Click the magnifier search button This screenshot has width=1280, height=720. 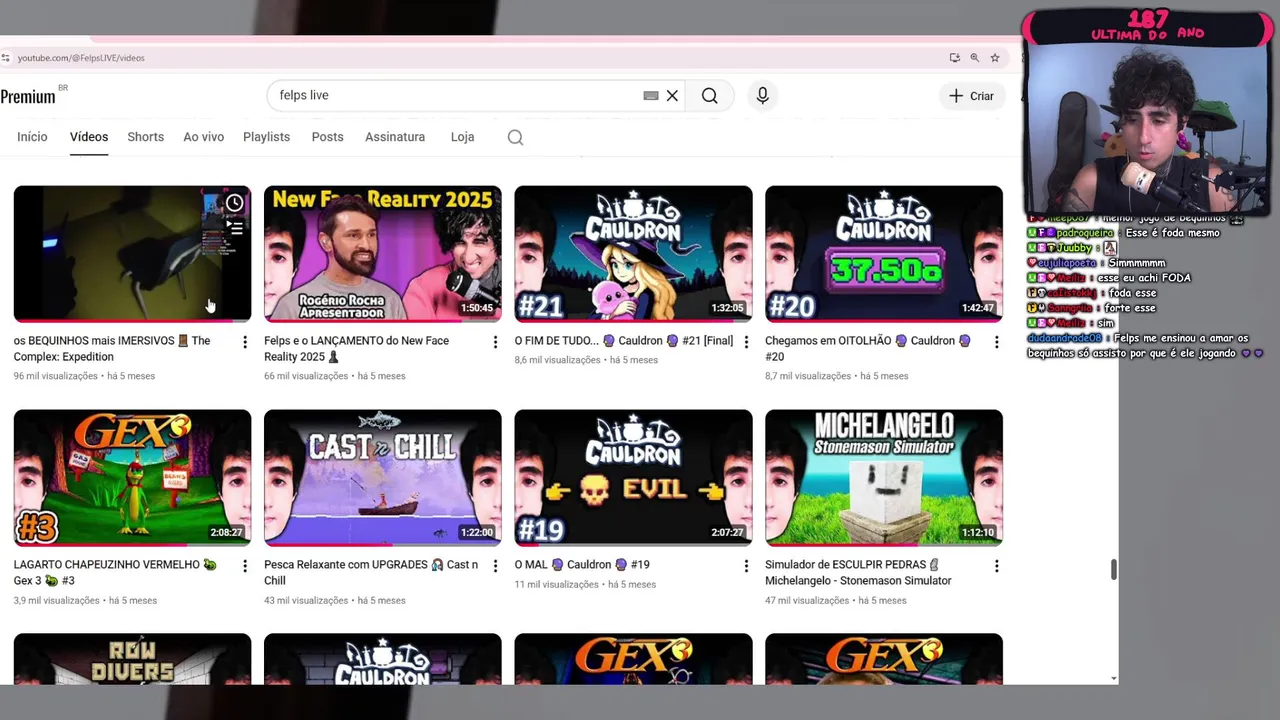[709, 96]
